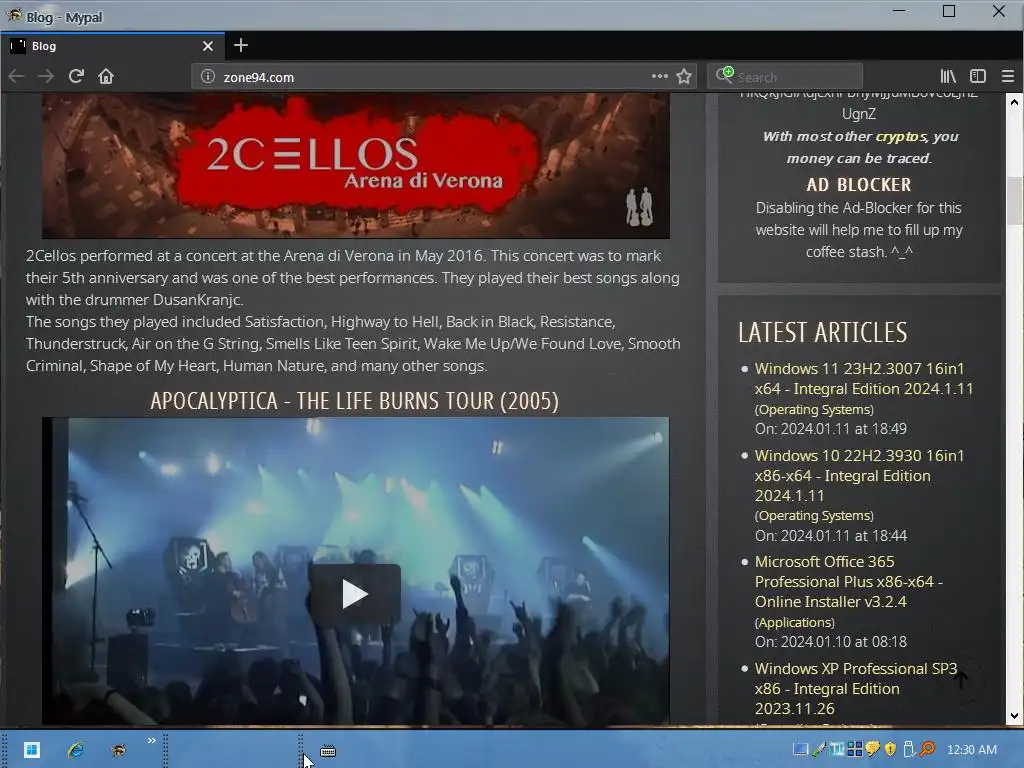
Task: Click the monitor icon in the system tray
Action: tap(800, 750)
